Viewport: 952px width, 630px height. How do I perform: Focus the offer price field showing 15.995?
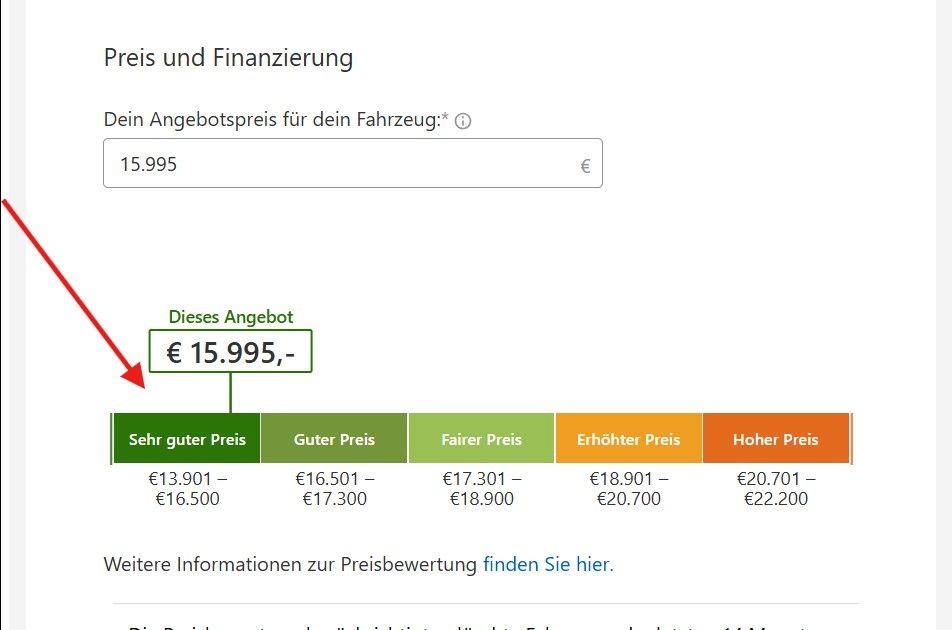[x=340, y=163]
